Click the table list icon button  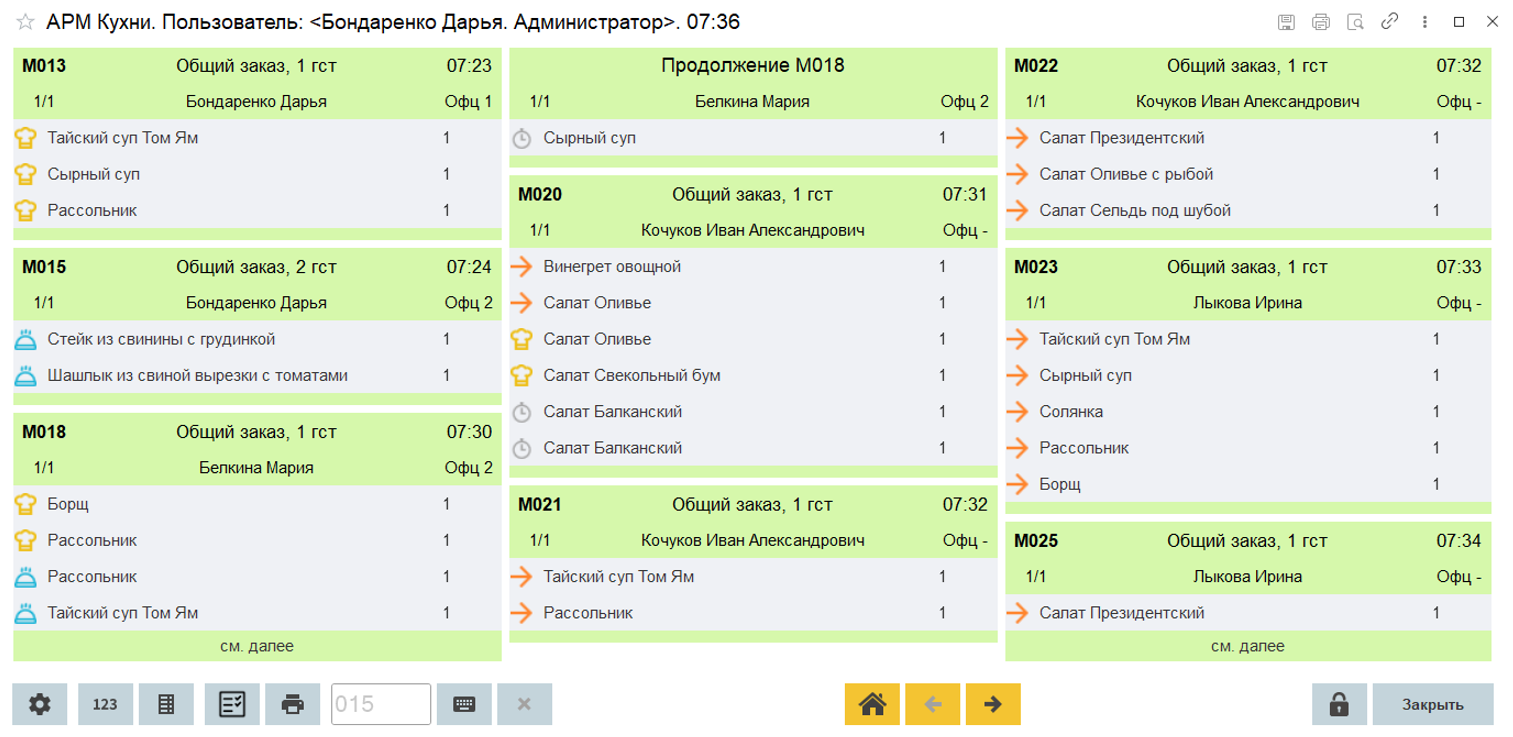pyautogui.click(x=166, y=704)
